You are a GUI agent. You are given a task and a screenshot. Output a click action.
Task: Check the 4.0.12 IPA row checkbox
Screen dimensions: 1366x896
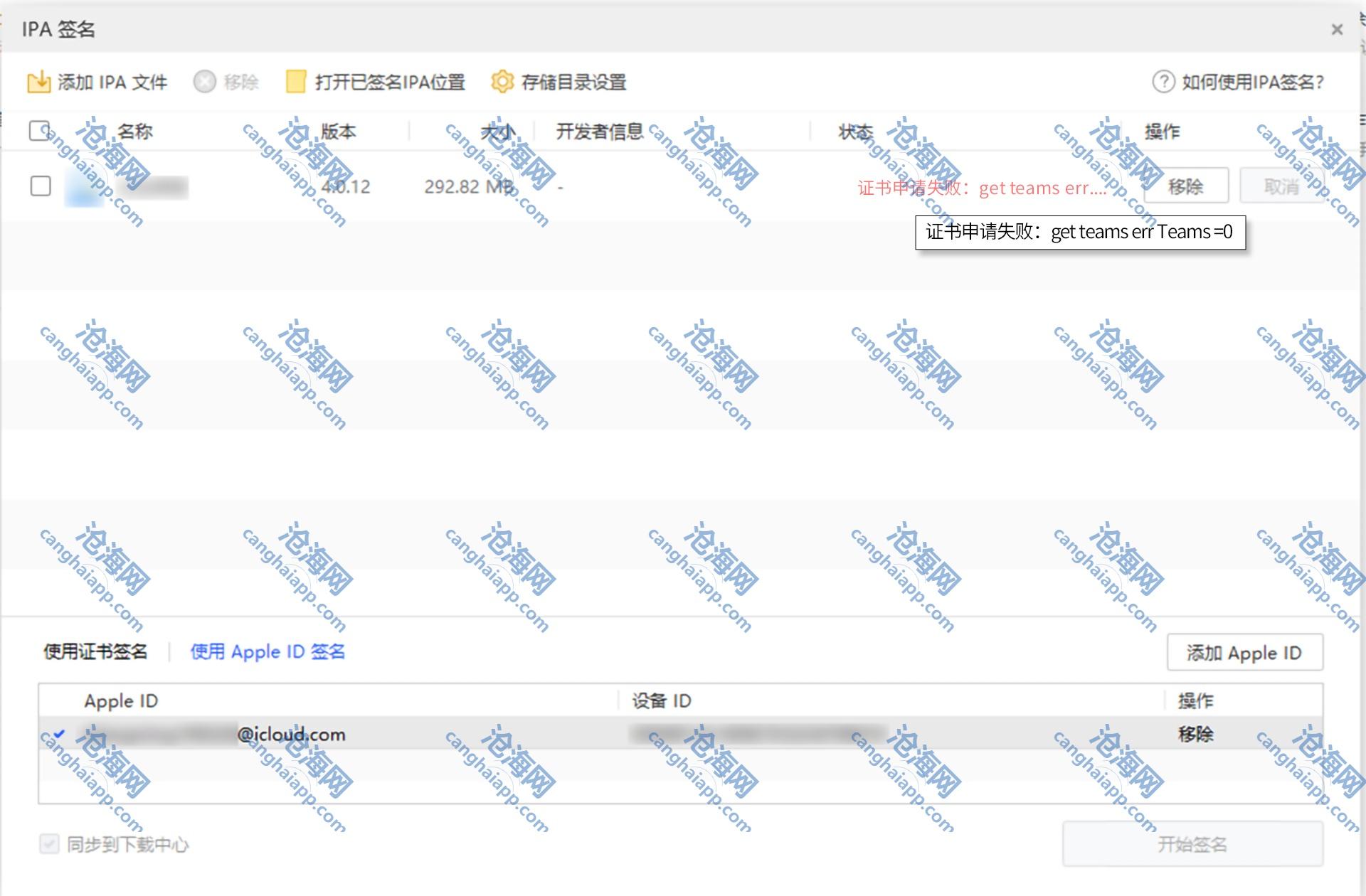41,186
